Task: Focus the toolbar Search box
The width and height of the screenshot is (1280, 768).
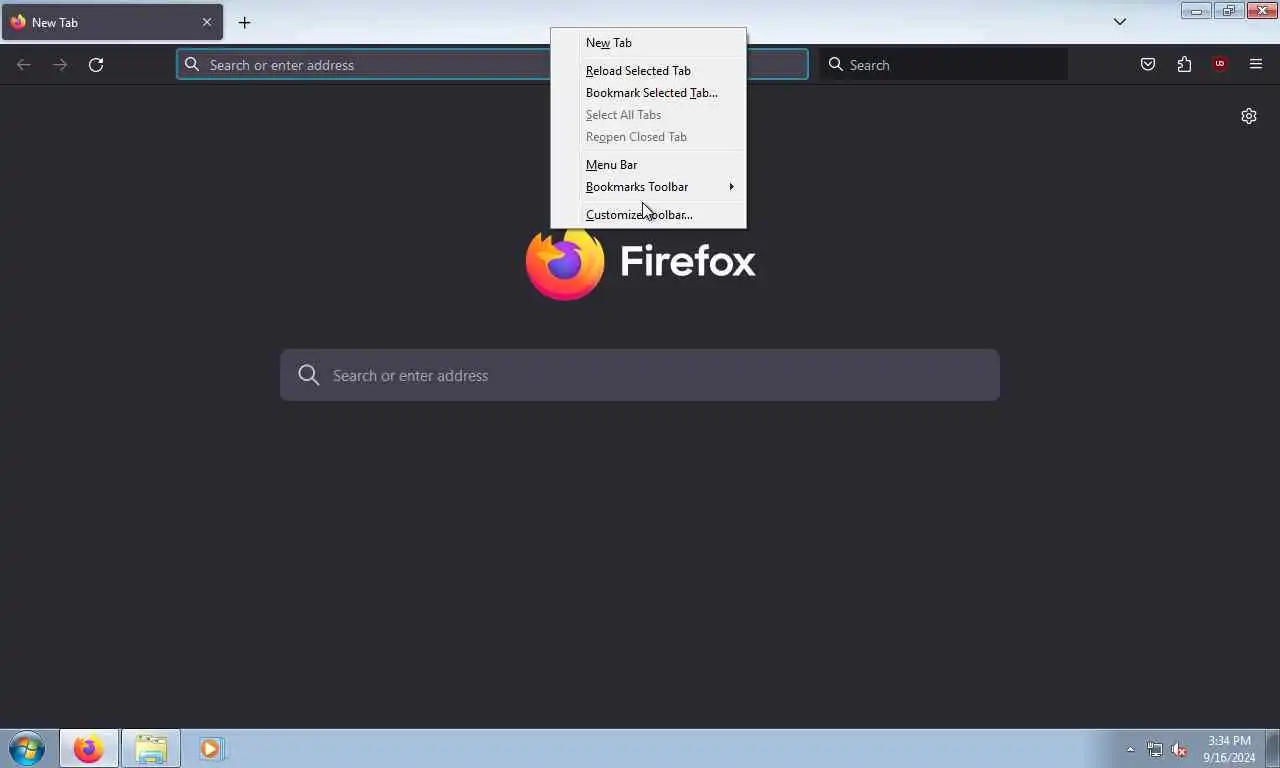Action: (x=944, y=65)
